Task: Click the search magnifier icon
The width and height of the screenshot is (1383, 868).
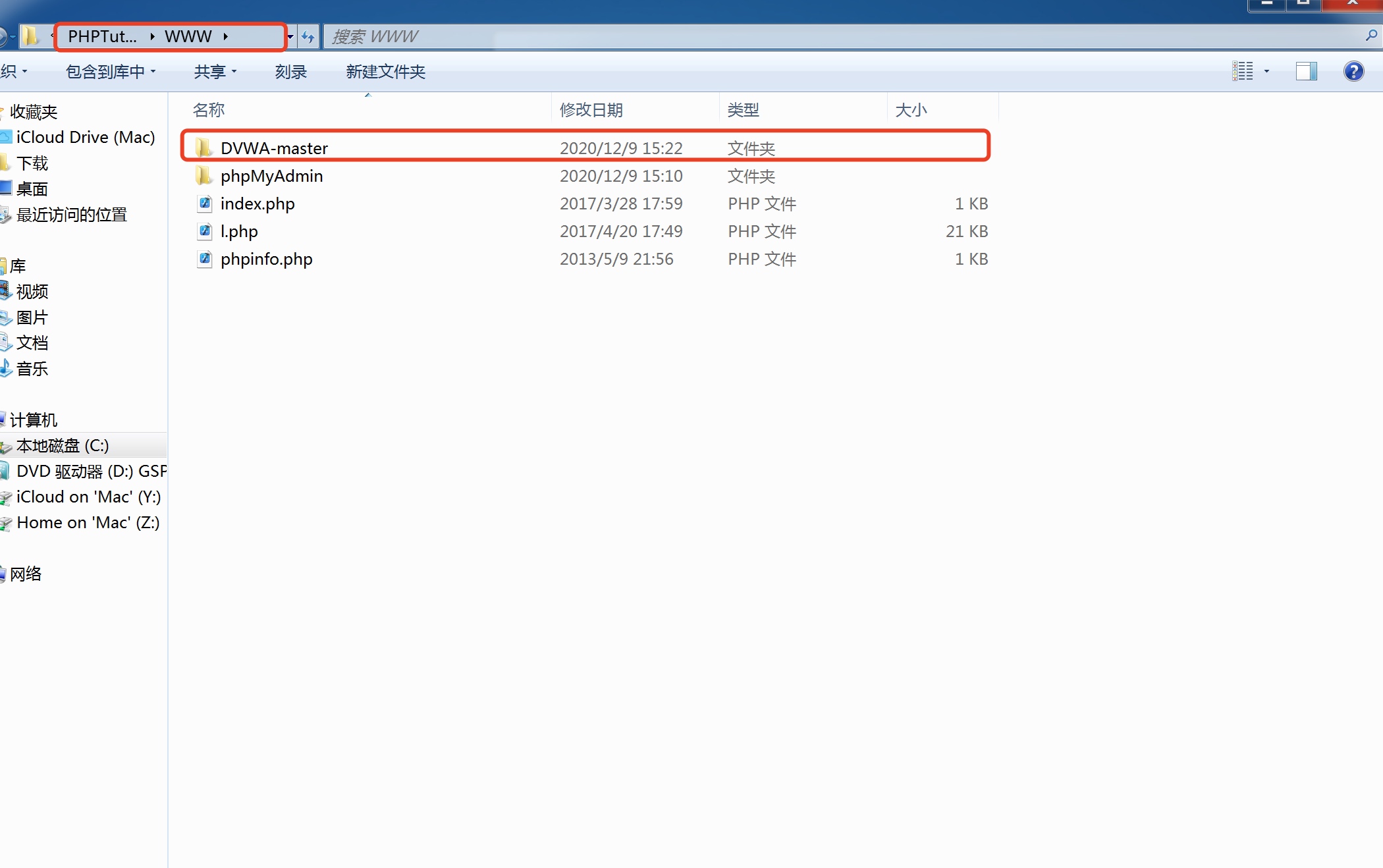Action: (1371, 36)
